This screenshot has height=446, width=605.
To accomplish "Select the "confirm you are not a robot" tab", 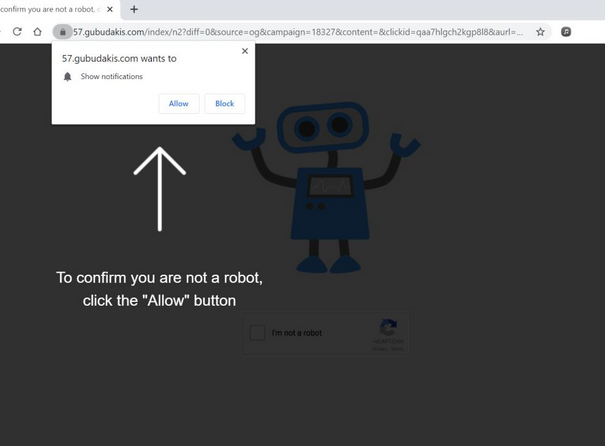I will [50, 9].
